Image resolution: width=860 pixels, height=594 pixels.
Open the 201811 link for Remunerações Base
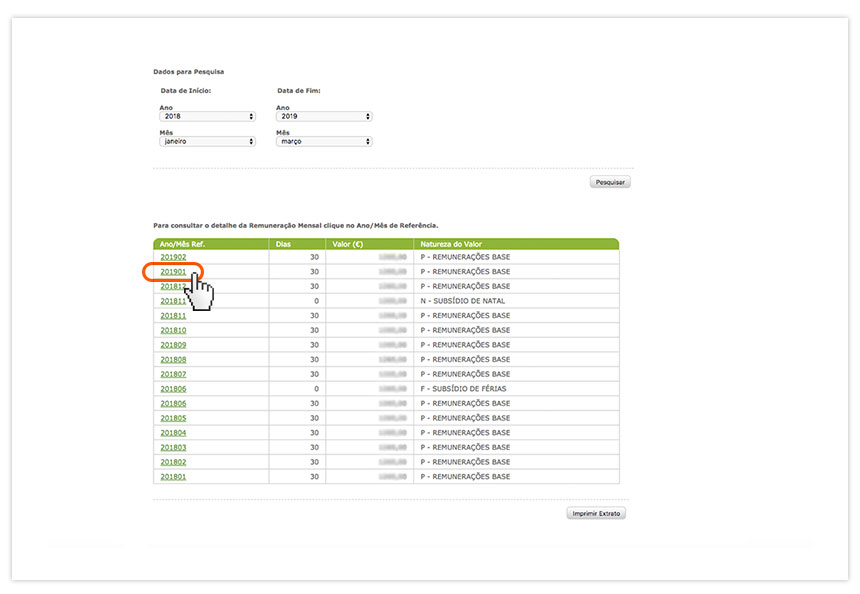click(173, 316)
